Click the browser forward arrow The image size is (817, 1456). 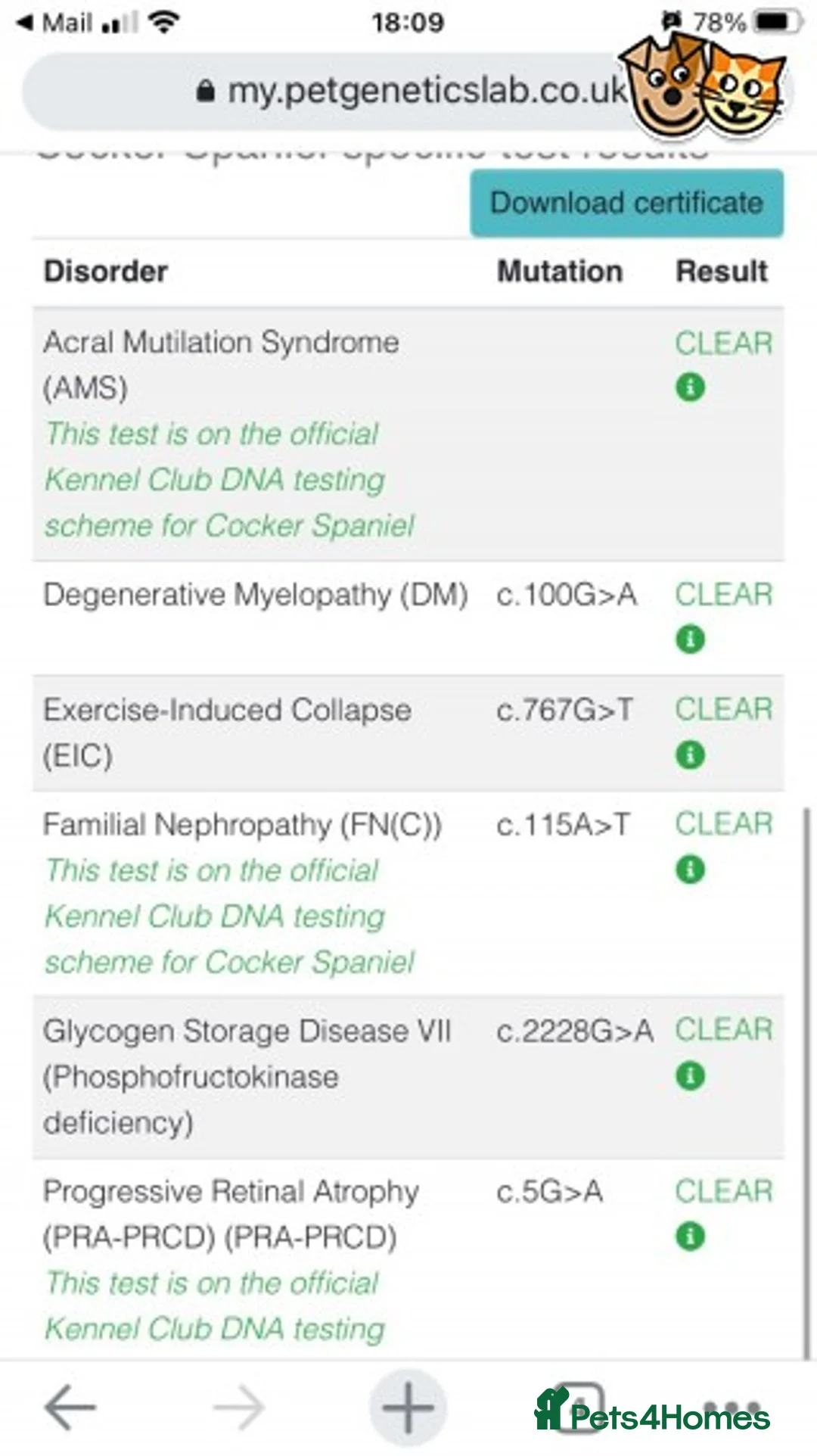tap(239, 1408)
